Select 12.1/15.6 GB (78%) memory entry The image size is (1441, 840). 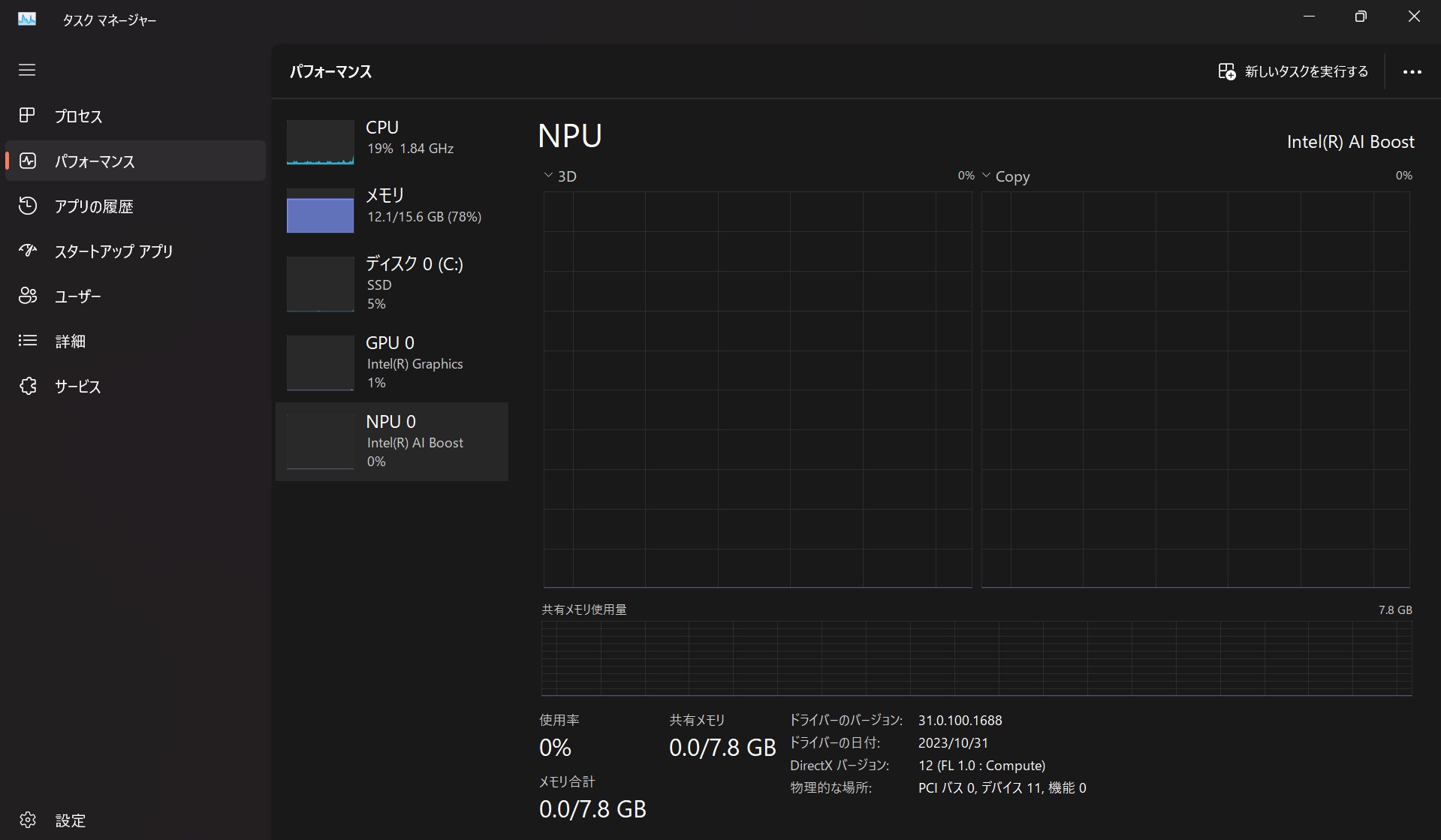click(x=392, y=210)
